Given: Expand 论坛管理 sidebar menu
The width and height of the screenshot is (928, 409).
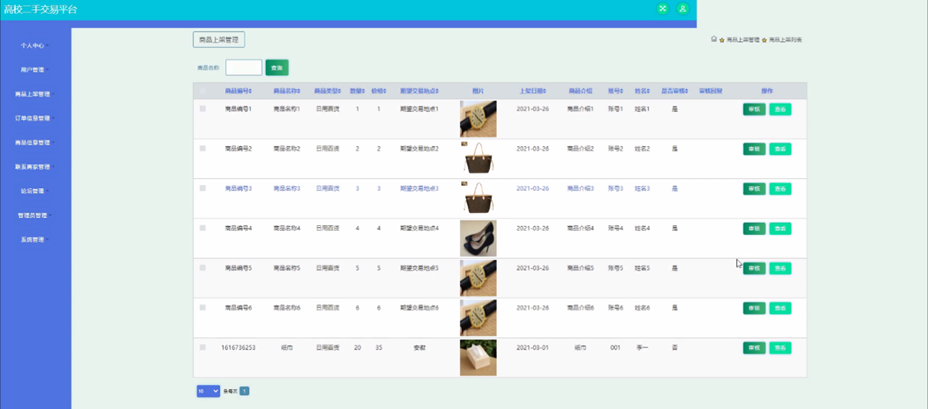Looking at the screenshot, I should click(36, 191).
